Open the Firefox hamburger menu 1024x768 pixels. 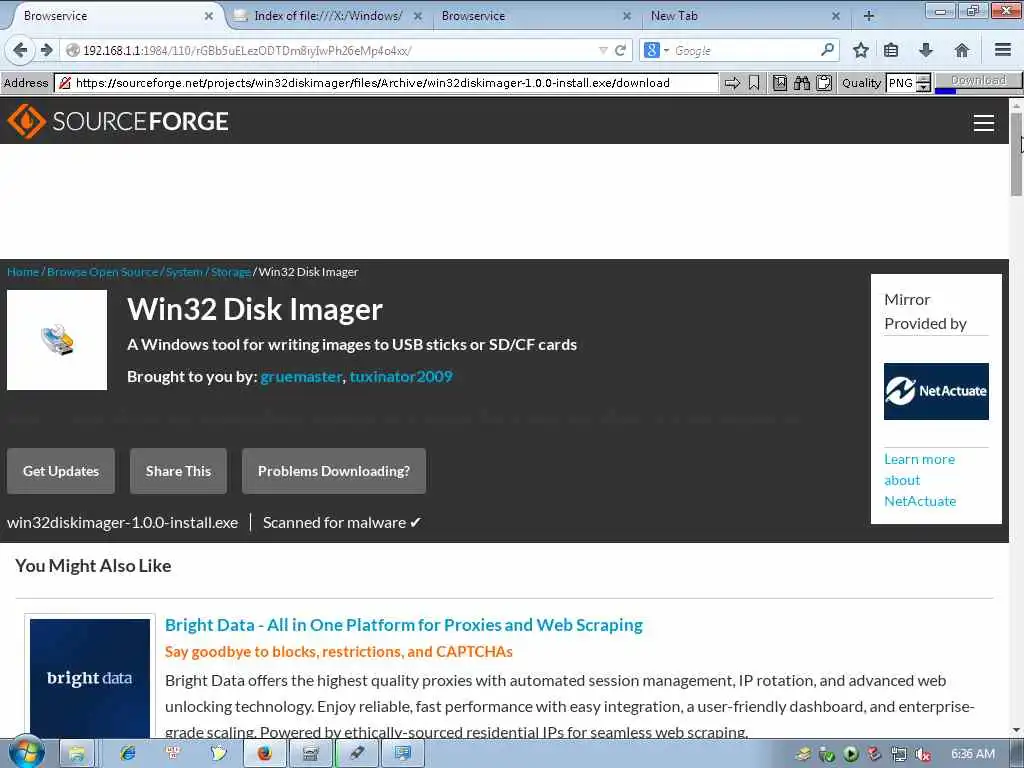pyautogui.click(x=1003, y=50)
